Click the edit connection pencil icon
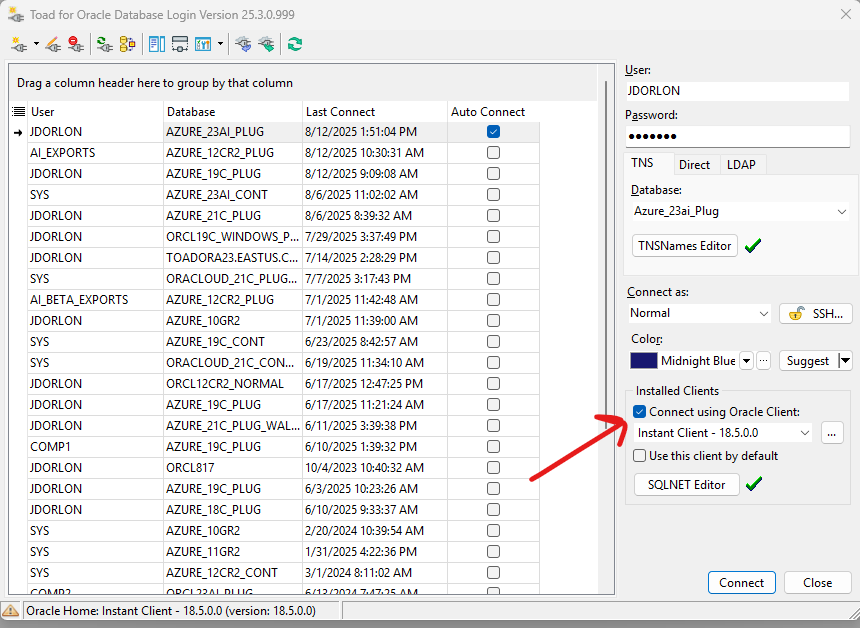 click(x=53, y=44)
